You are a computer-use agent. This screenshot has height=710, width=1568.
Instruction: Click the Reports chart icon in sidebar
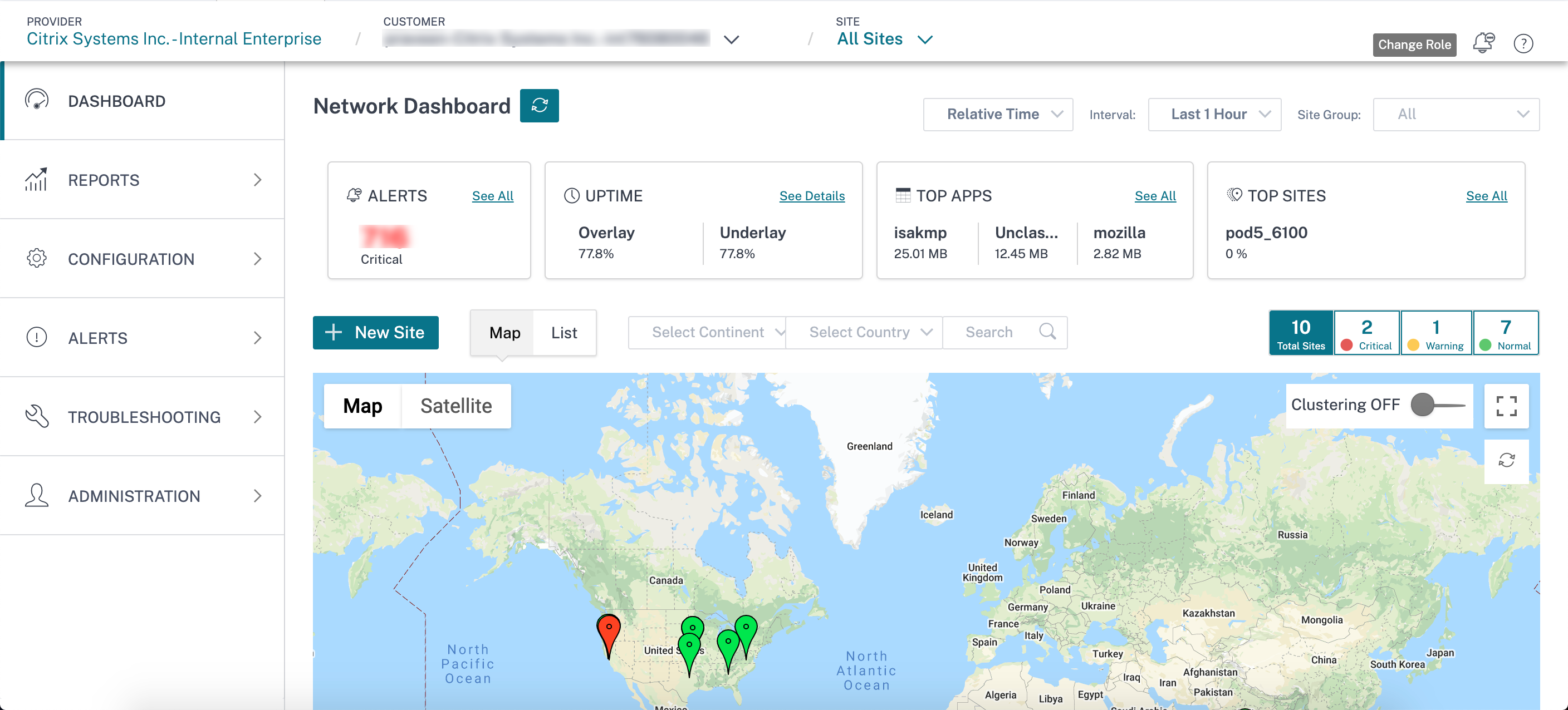pos(37,180)
